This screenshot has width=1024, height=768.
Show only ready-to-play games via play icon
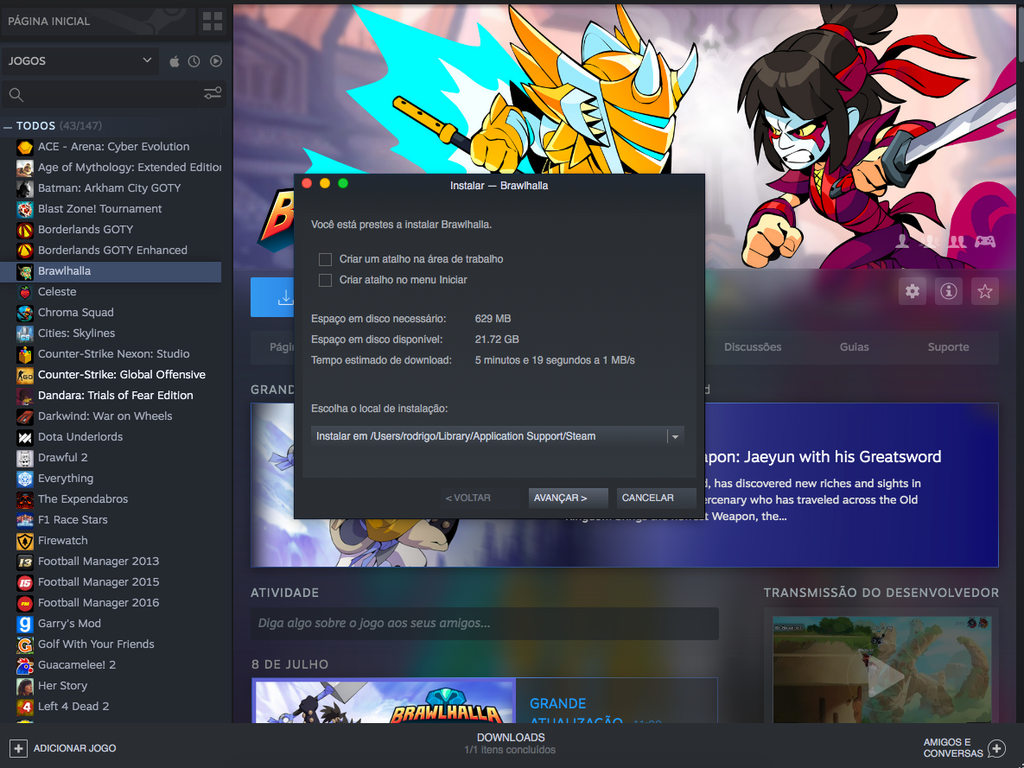[216, 61]
